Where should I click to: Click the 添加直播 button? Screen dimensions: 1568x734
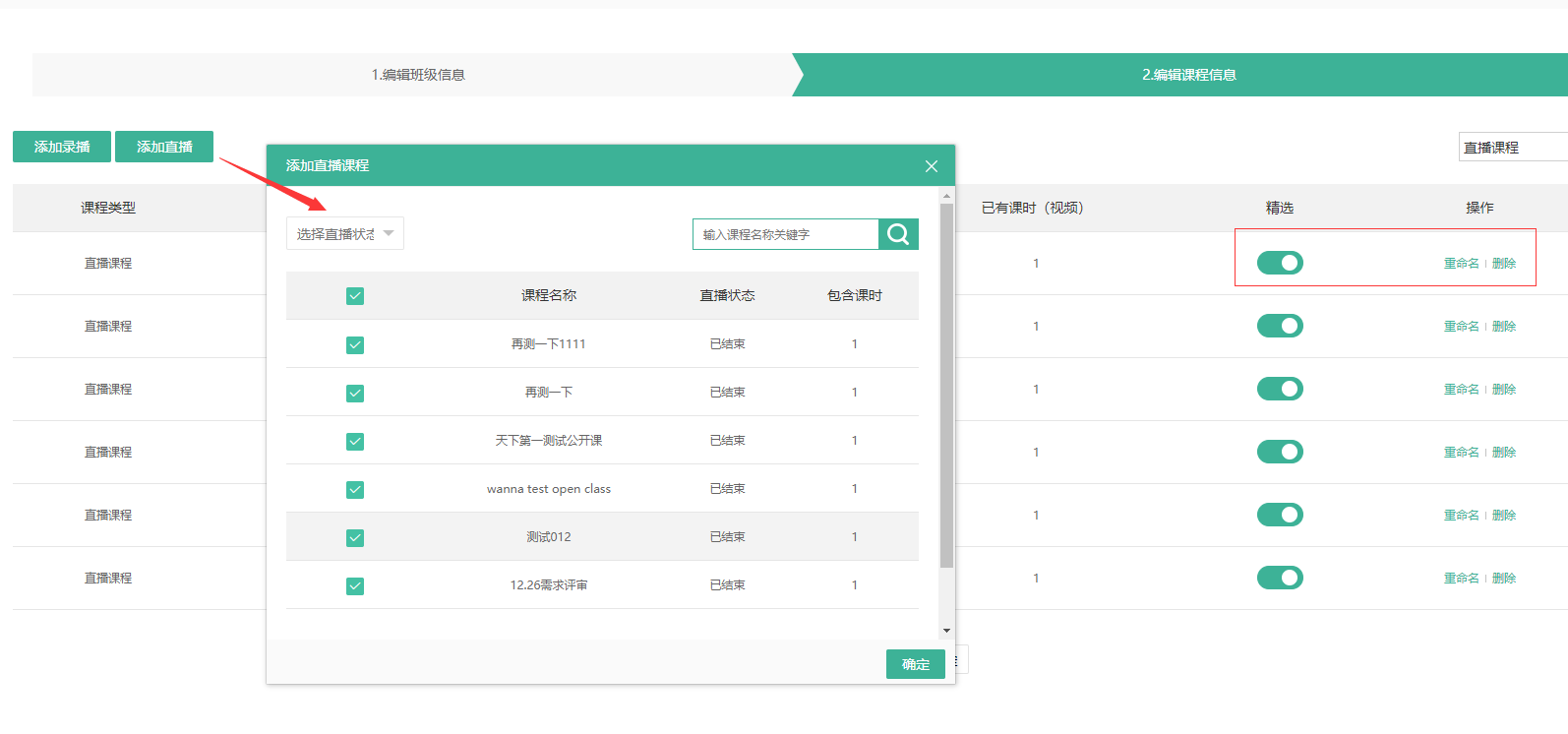point(164,147)
